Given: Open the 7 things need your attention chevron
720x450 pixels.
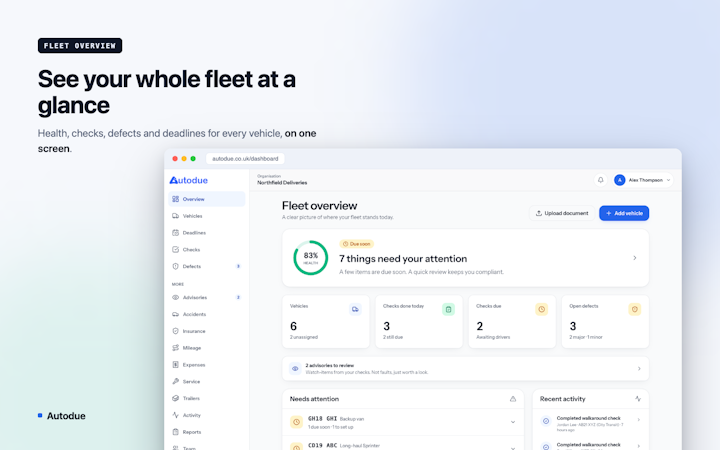Looking at the screenshot, I should click(635, 258).
